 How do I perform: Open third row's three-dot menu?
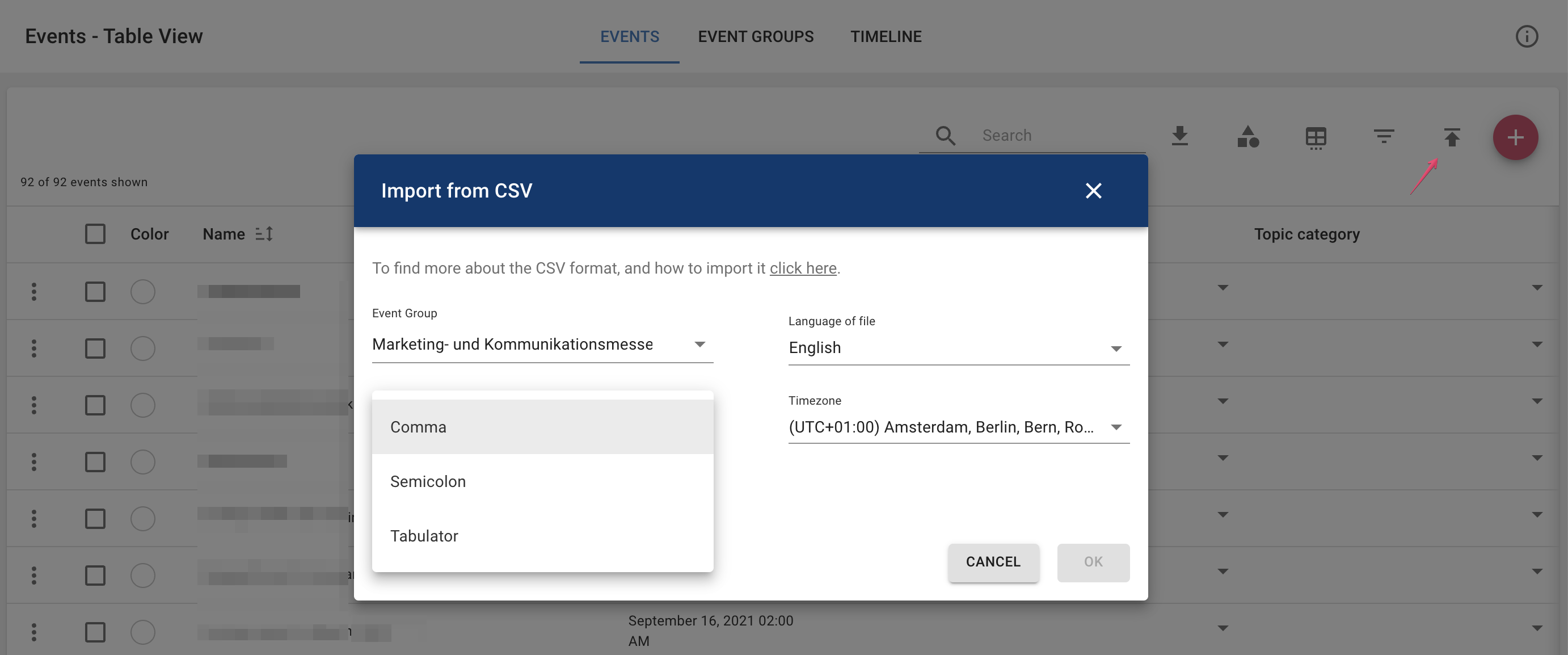click(34, 405)
